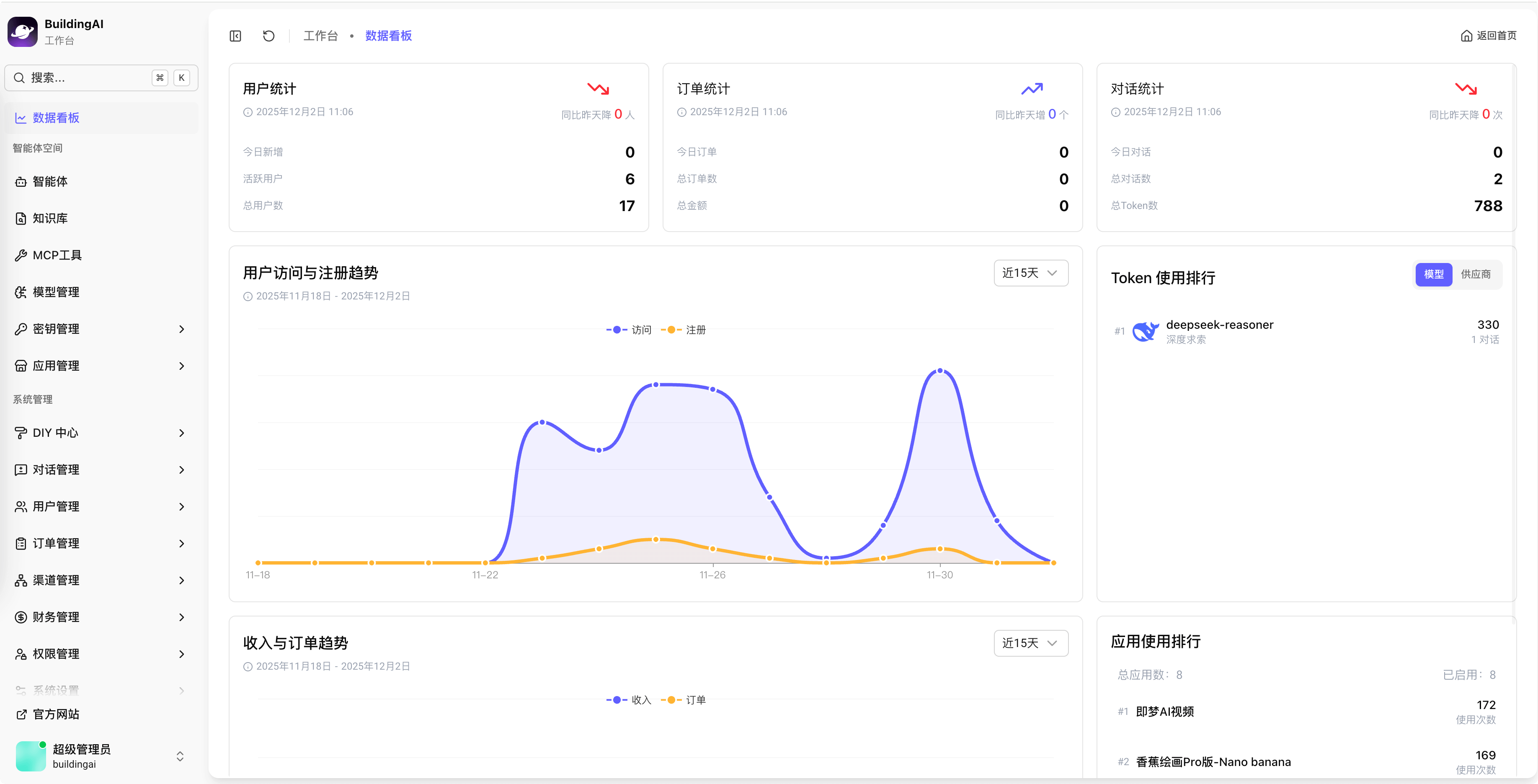Refresh the dashboard using the reload icon
Screen dimensions: 1538x784
coord(268,36)
